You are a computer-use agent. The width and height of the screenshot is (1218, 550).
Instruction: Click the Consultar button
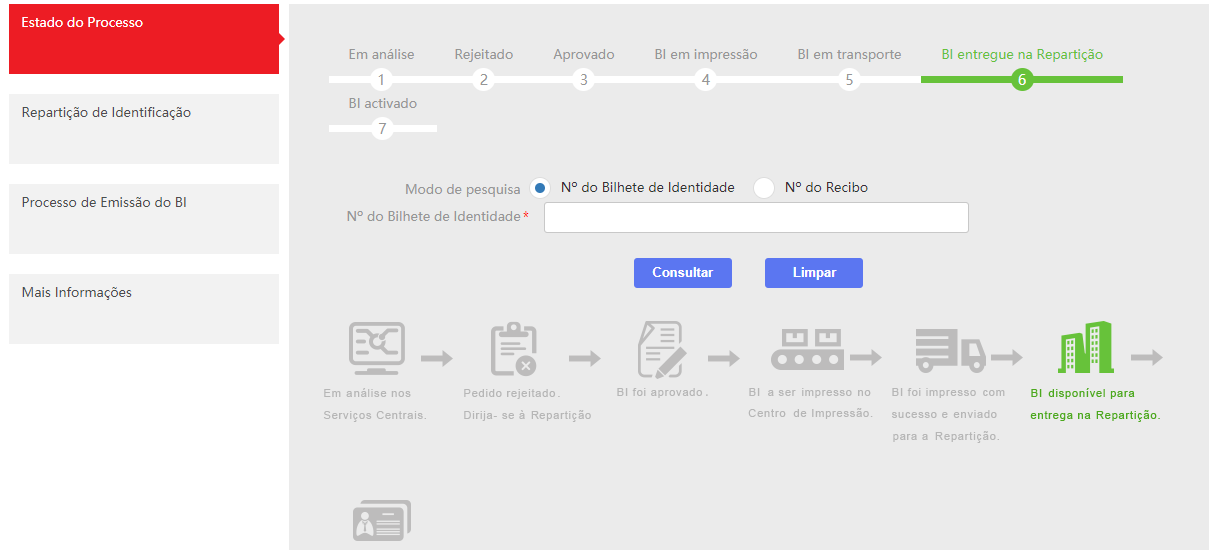[683, 273]
